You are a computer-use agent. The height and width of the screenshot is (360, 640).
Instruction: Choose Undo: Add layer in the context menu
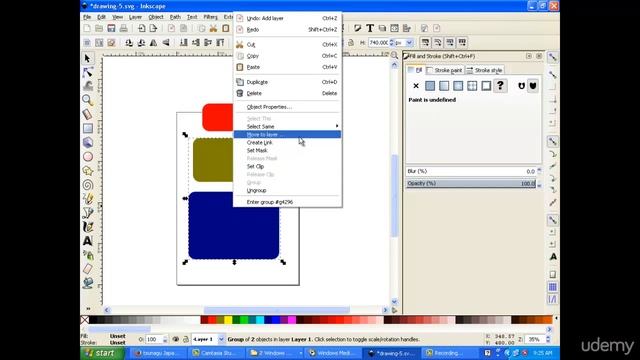(x=287, y=18)
